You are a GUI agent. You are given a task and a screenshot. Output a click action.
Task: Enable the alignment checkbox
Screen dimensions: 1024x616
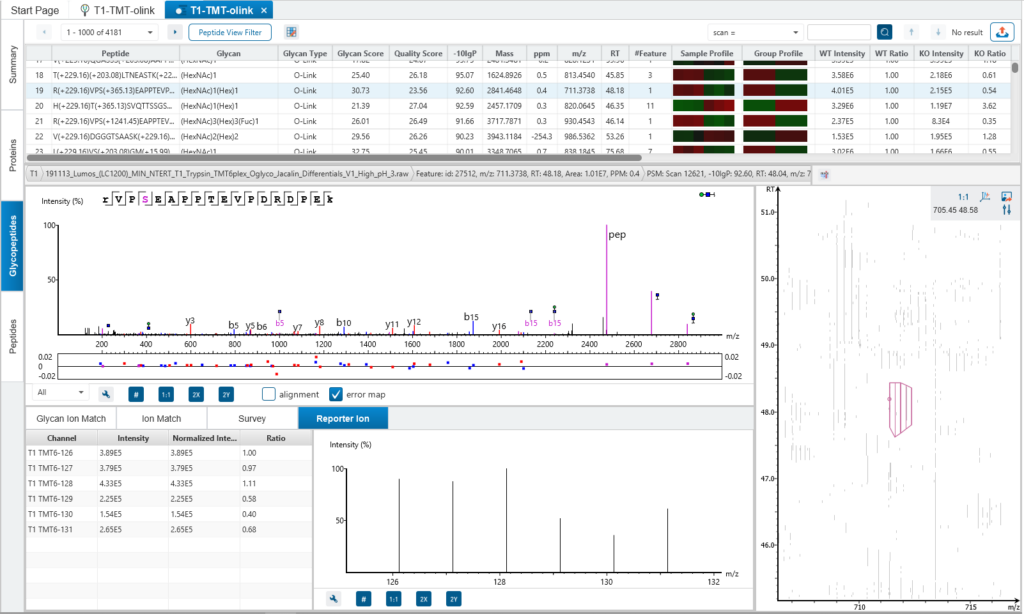[x=268, y=392]
